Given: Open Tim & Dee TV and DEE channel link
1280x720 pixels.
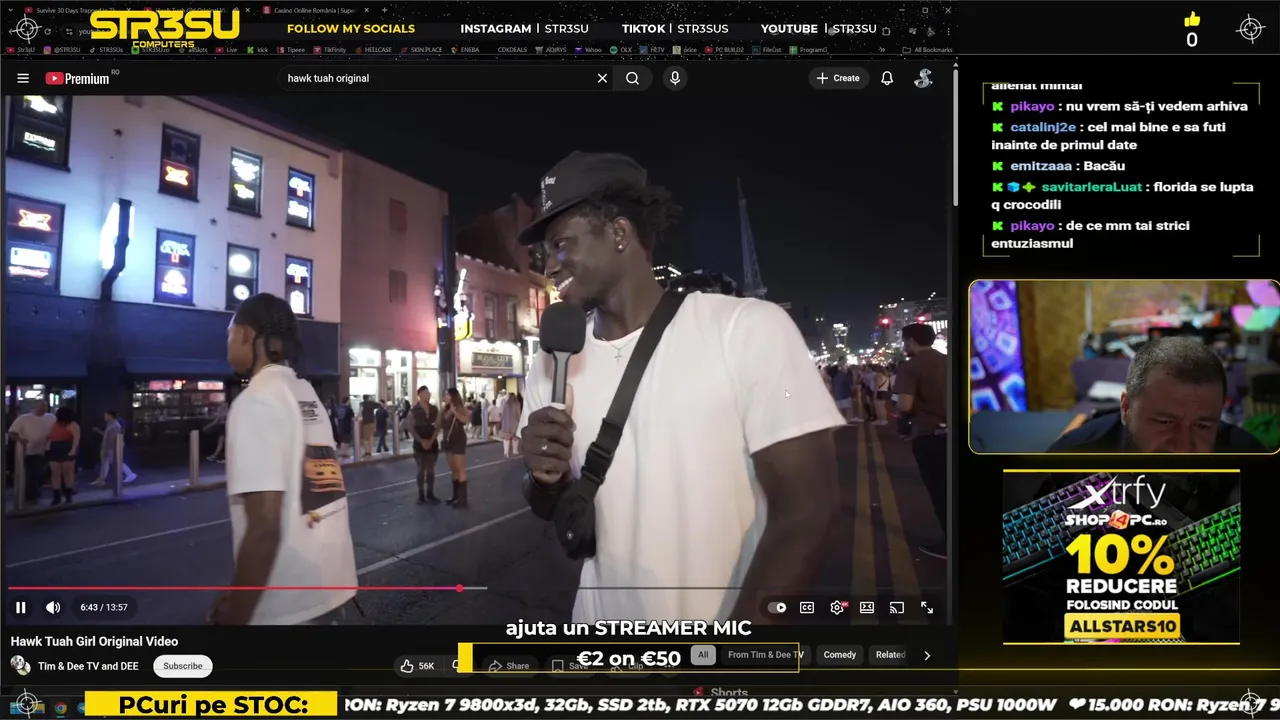Looking at the screenshot, I should click(88, 666).
